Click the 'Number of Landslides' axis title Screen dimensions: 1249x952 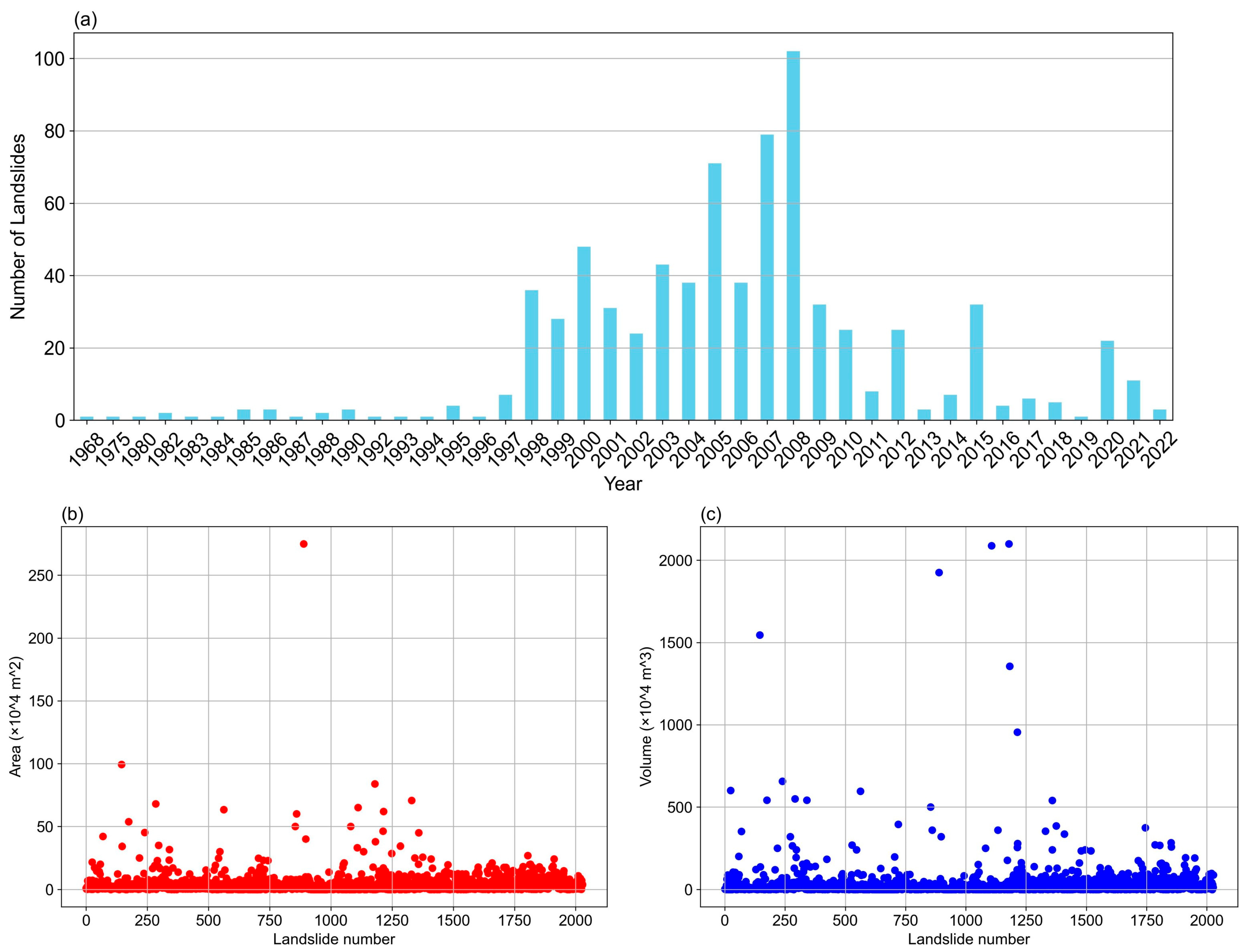(18, 227)
